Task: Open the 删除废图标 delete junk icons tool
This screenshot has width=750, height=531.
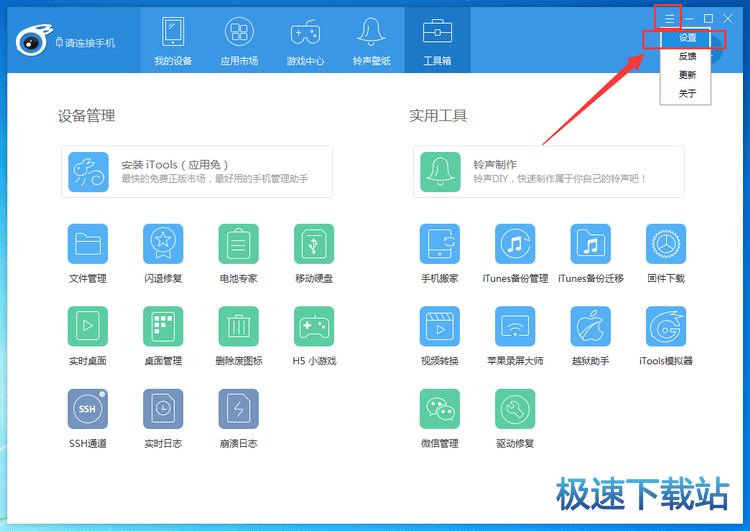Action: [x=239, y=326]
